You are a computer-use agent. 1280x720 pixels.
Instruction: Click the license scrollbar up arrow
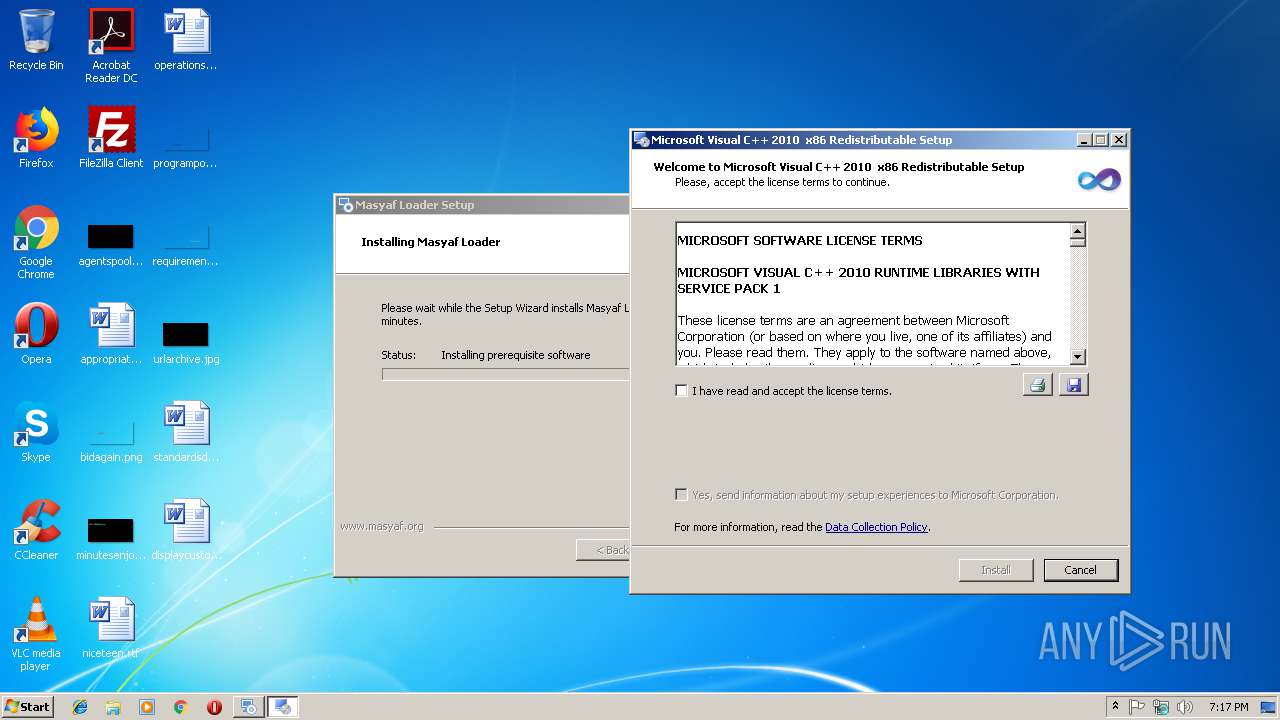click(x=1078, y=230)
